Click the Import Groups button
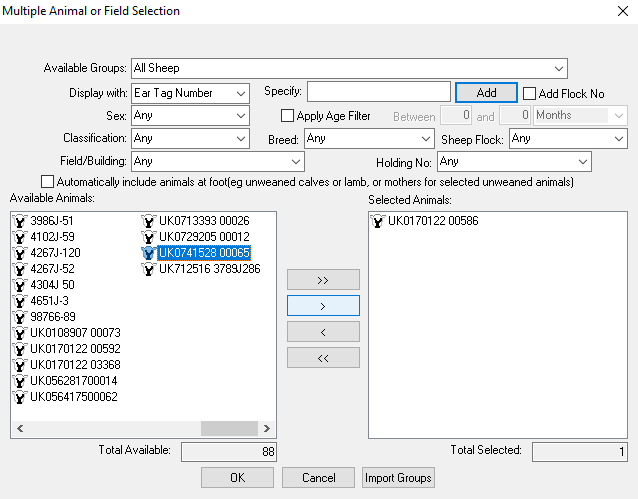 [398, 478]
